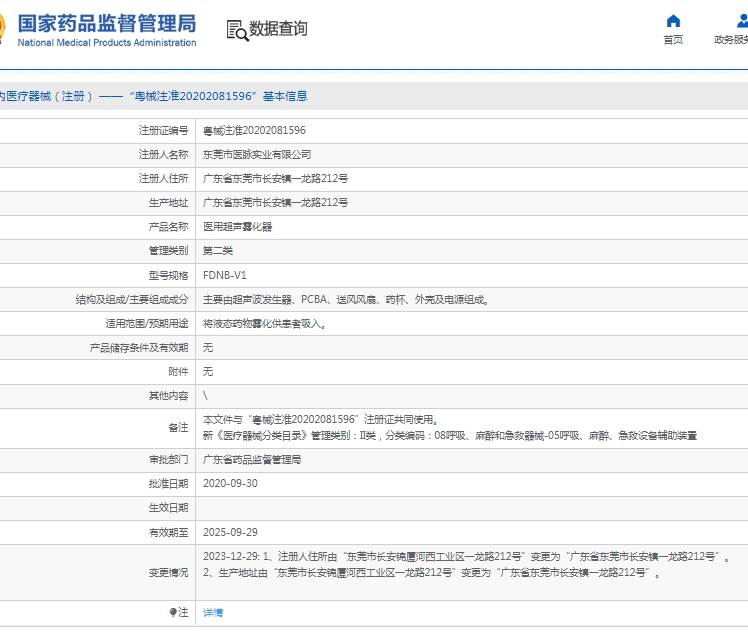
Task: Click the 附件 field label
Action: coord(178,372)
